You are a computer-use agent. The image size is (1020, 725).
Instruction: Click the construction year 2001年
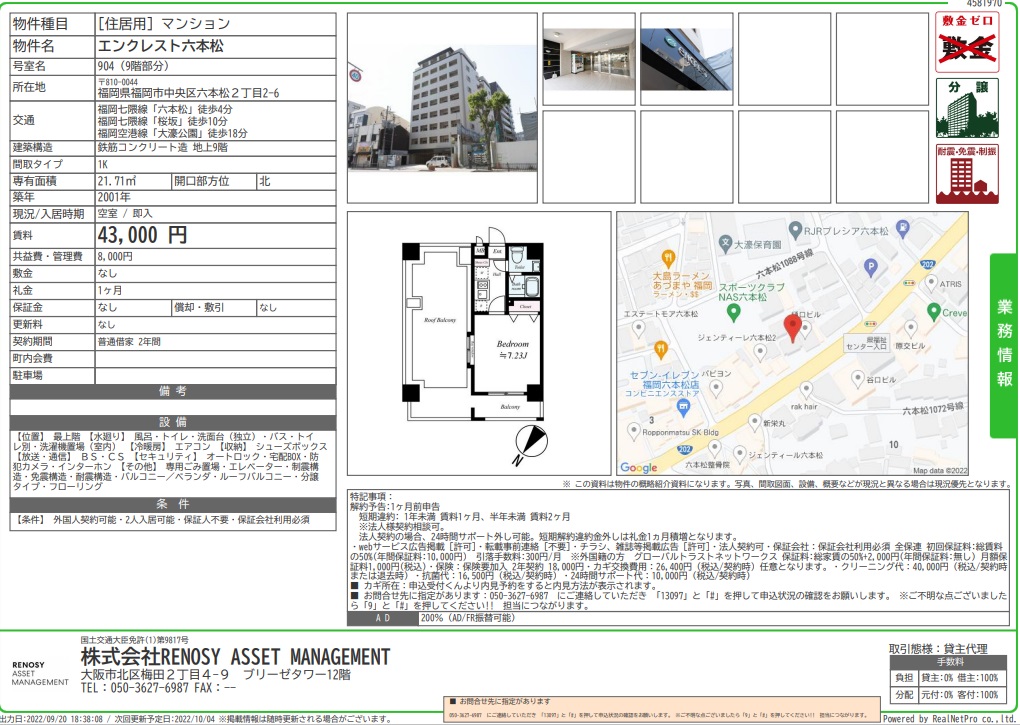click(114, 197)
